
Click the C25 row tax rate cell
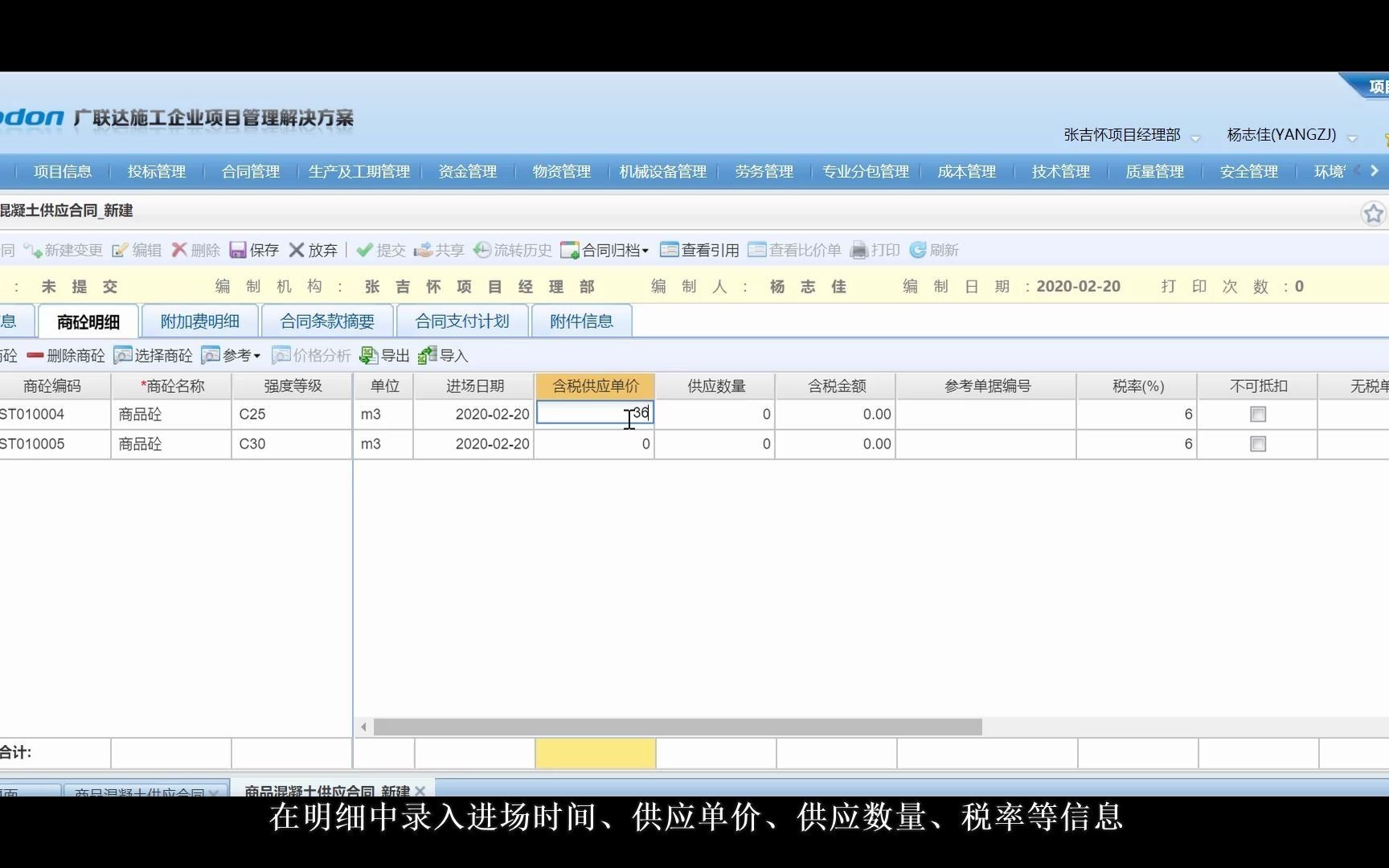coord(1137,414)
